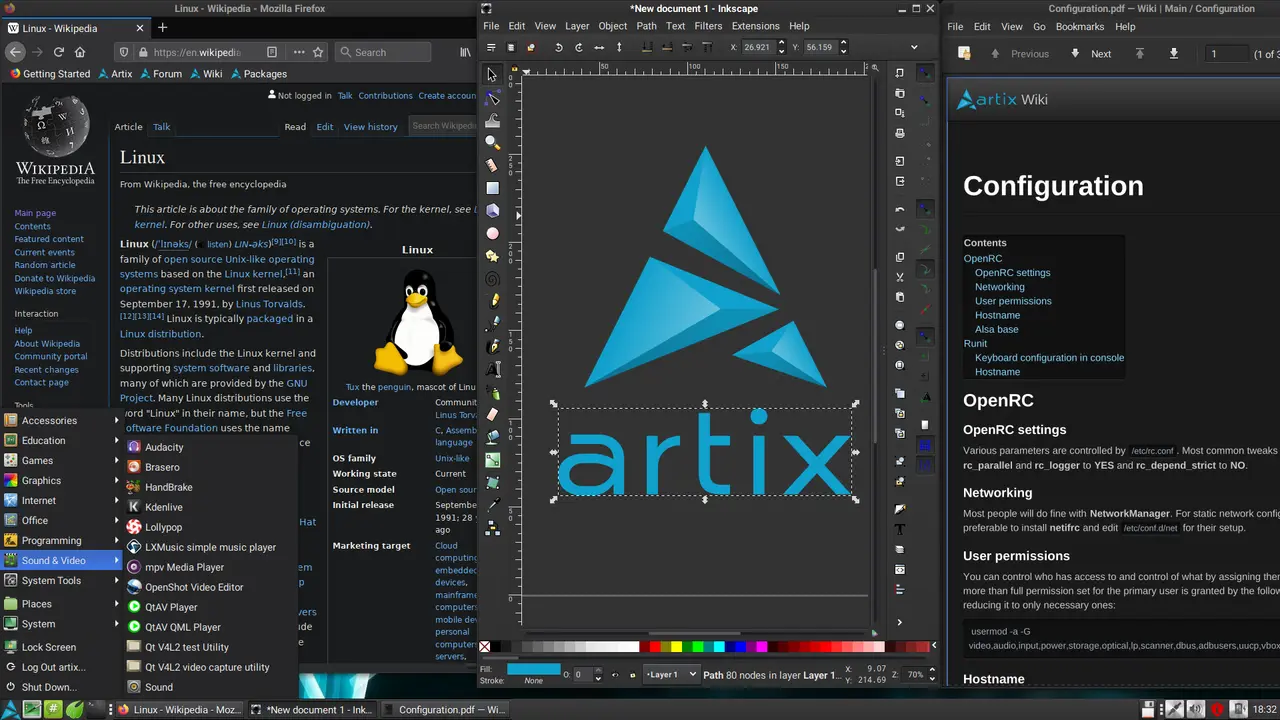Click the Forum bookmark in Firefox
1280x720 pixels.
tap(160, 74)
